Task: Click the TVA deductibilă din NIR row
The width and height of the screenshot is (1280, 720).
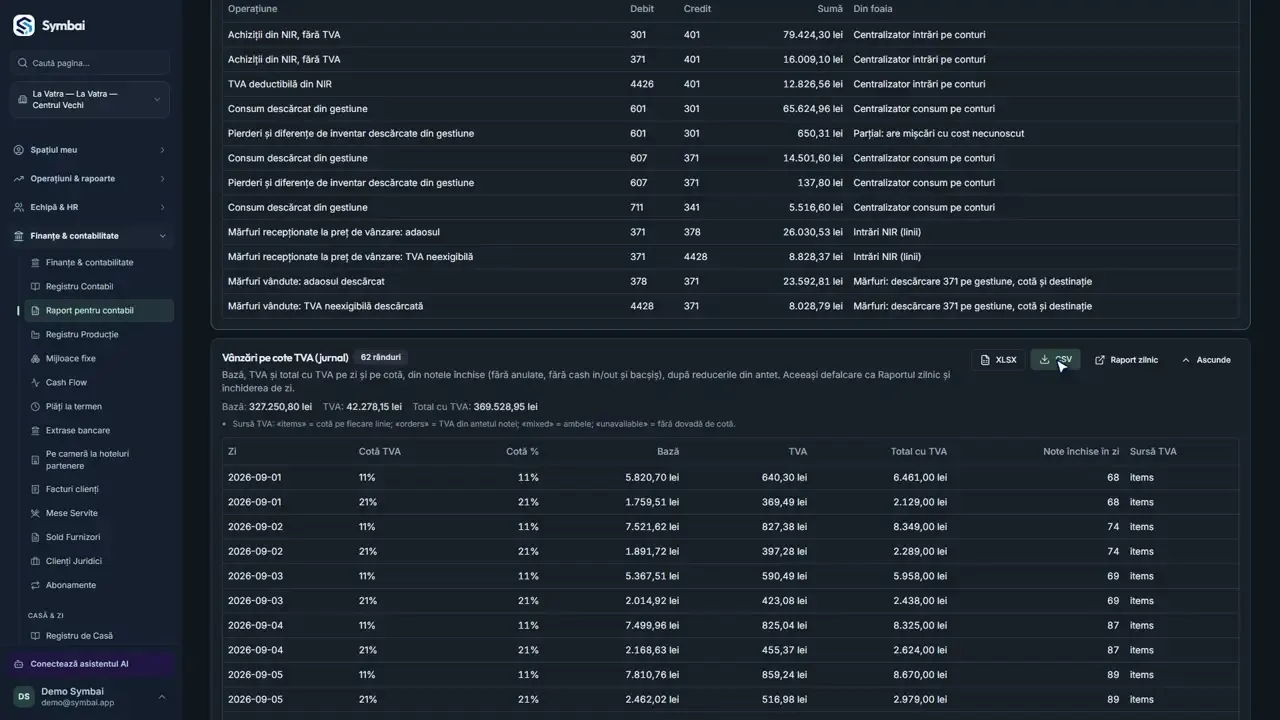Action: 730,84
